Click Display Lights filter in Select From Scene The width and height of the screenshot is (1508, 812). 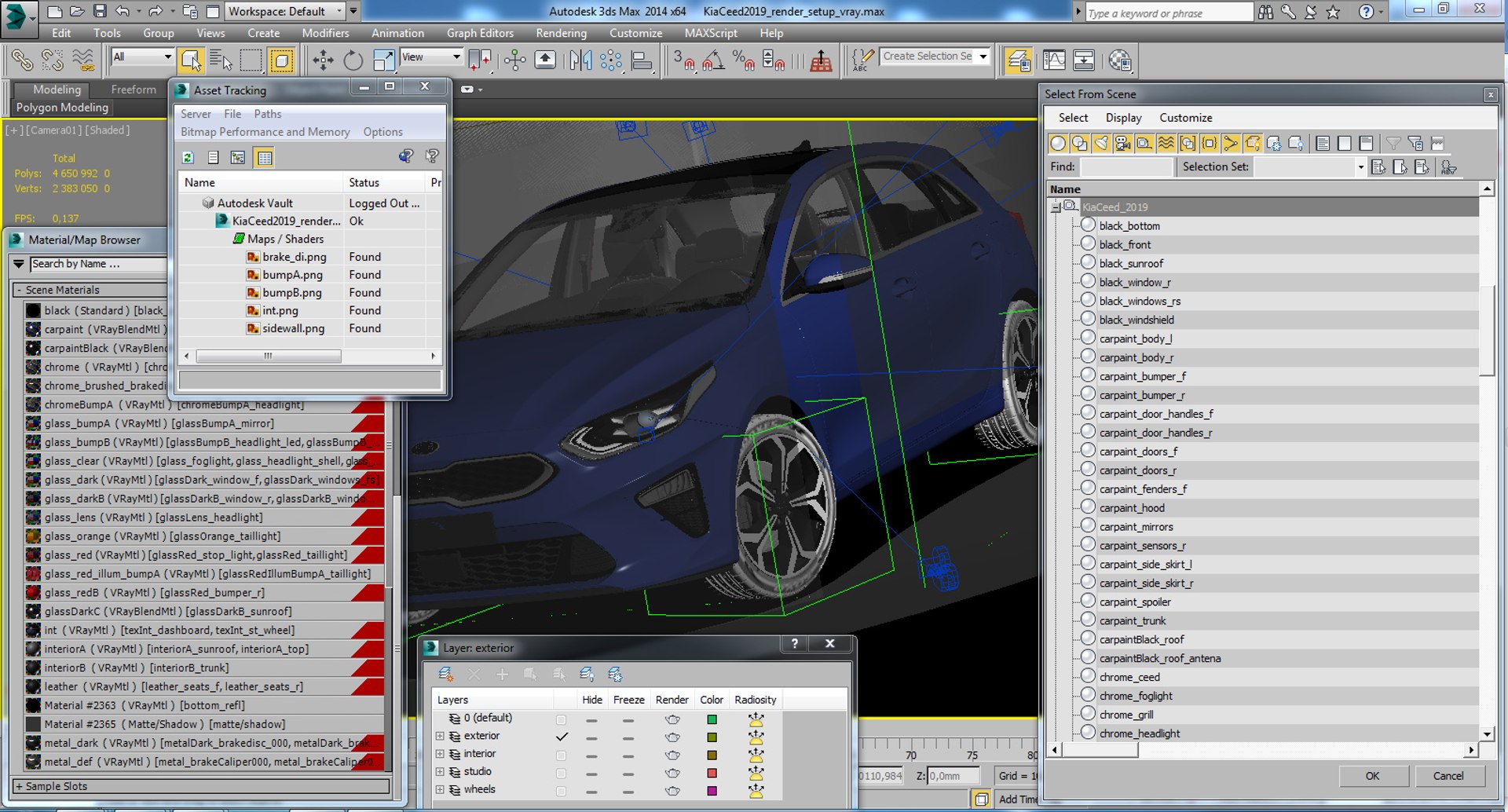pyautogui.click(x=1101, y=143)
